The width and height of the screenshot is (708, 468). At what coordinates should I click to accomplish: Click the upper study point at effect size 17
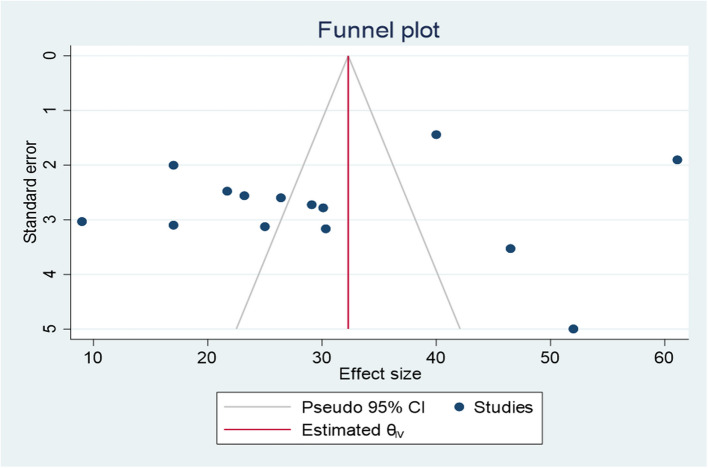tap(173, 165)
